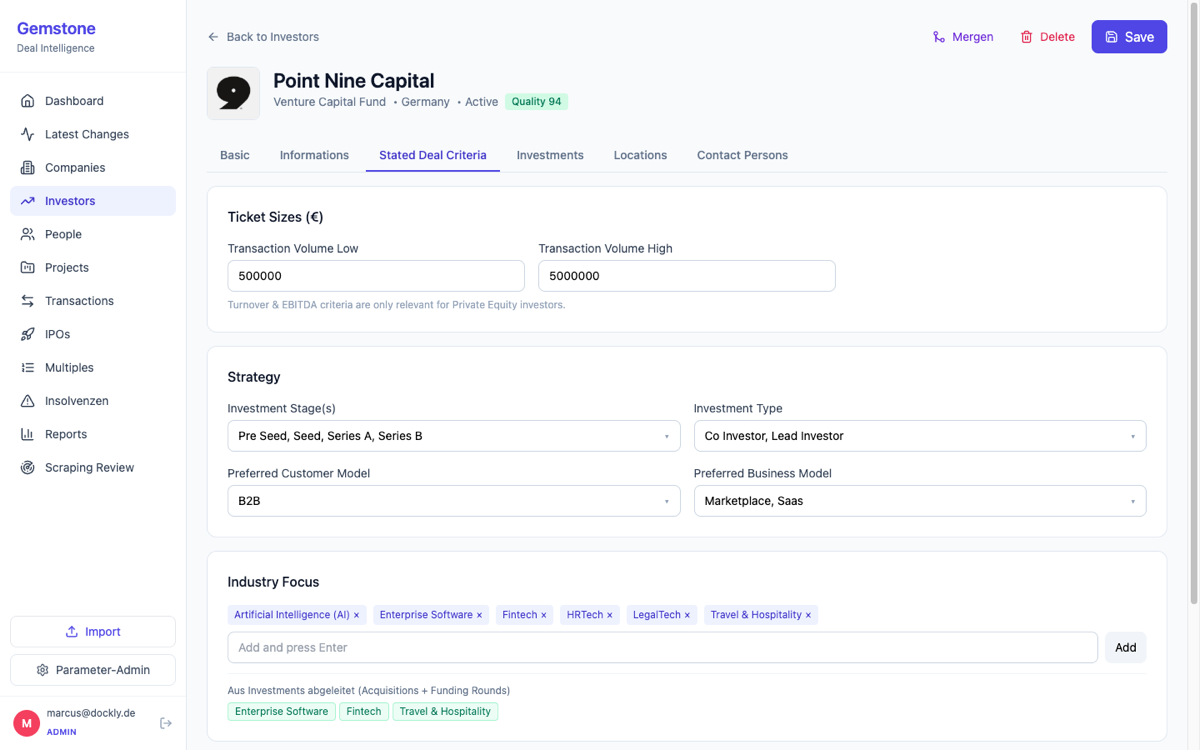The image size is (1200, 750).
Task: Click the Delete trash icon
Action: click(1026, 37)
